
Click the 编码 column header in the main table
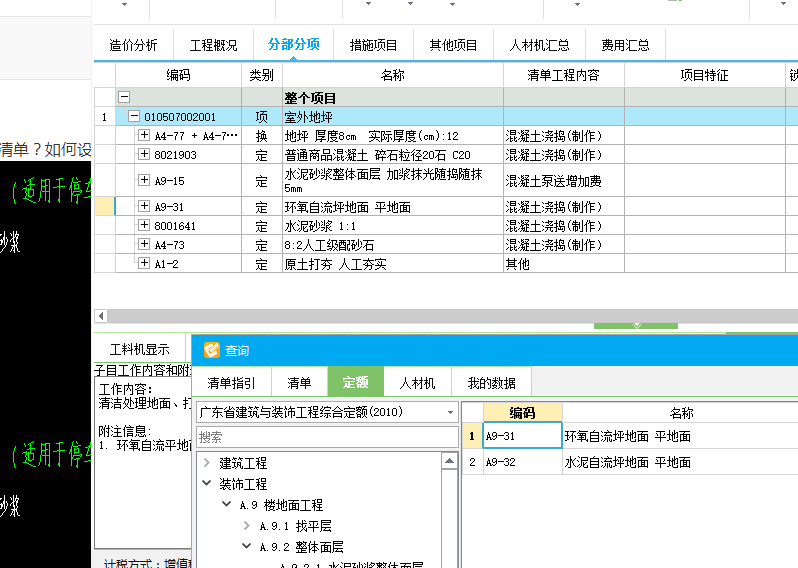tap(178, 75)
